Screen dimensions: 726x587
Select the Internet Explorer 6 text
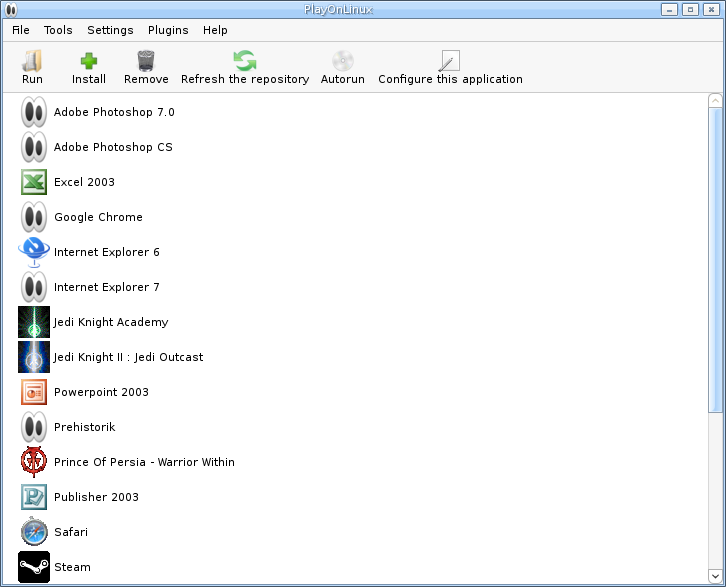click(x=106, y=252)
